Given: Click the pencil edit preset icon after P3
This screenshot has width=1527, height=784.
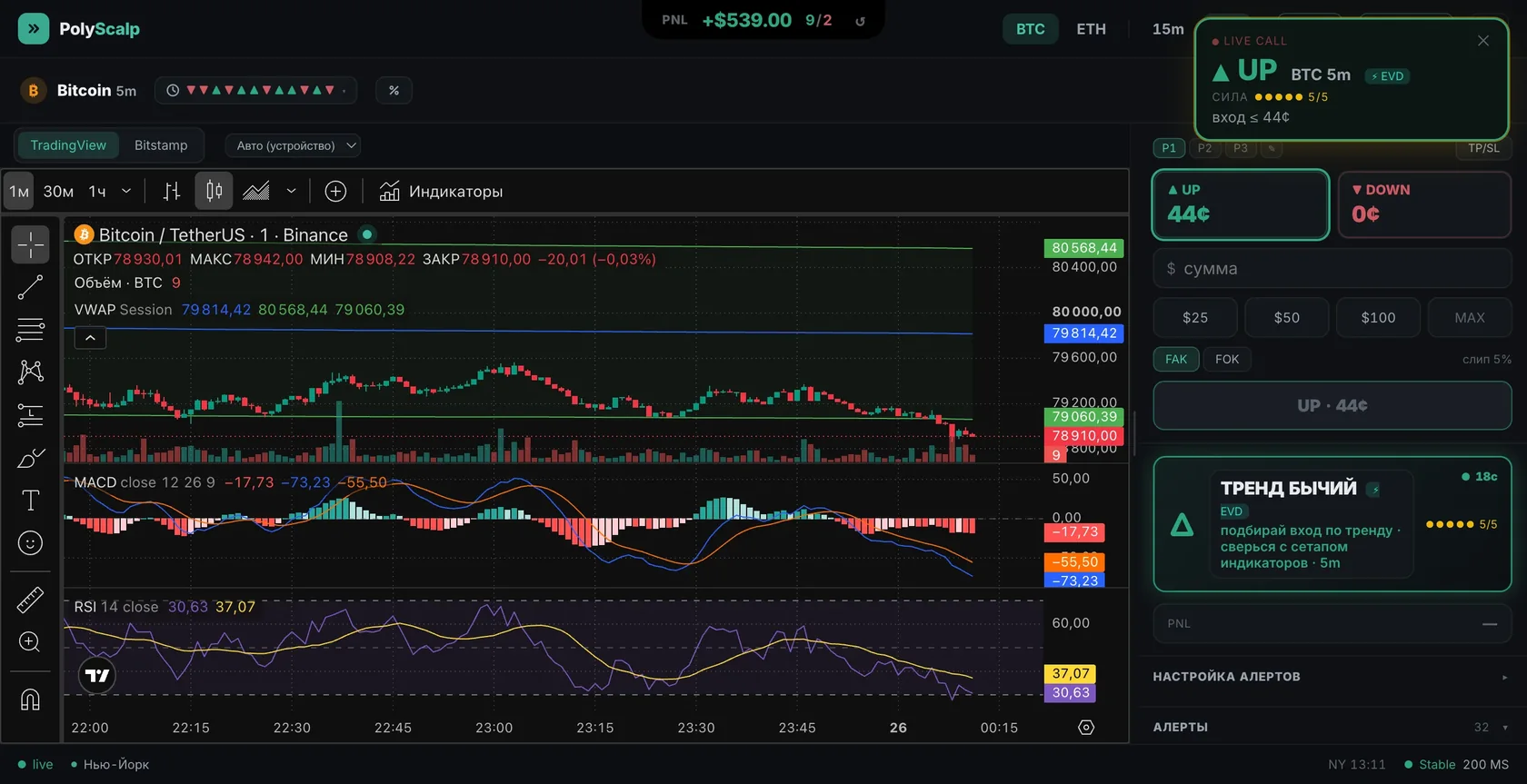Looking at the screenshot, I should [1272, 148].
